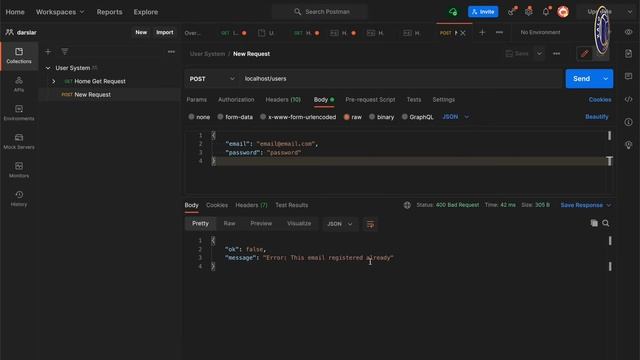This screenshot has height=360, width=640.
Task: Click the Search Postman field
Action: pos(320,12)
